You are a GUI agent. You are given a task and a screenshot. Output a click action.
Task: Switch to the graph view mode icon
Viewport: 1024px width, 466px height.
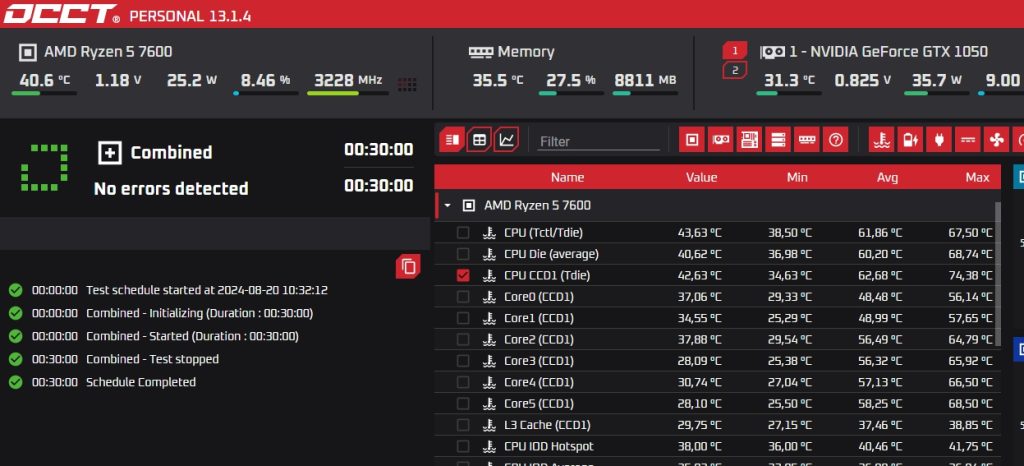point(506,140)
